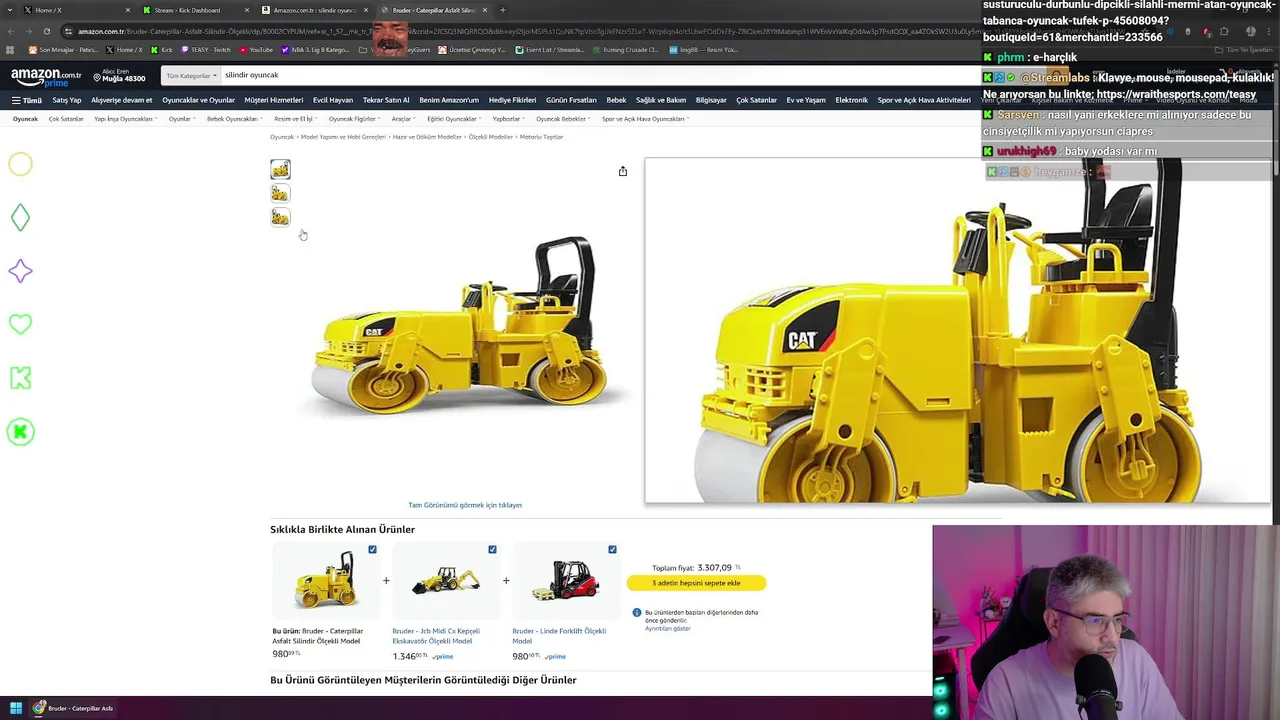
Task: Uncheck the Linde Forklift bundle checkbox
Action: [x=612, y=549]
